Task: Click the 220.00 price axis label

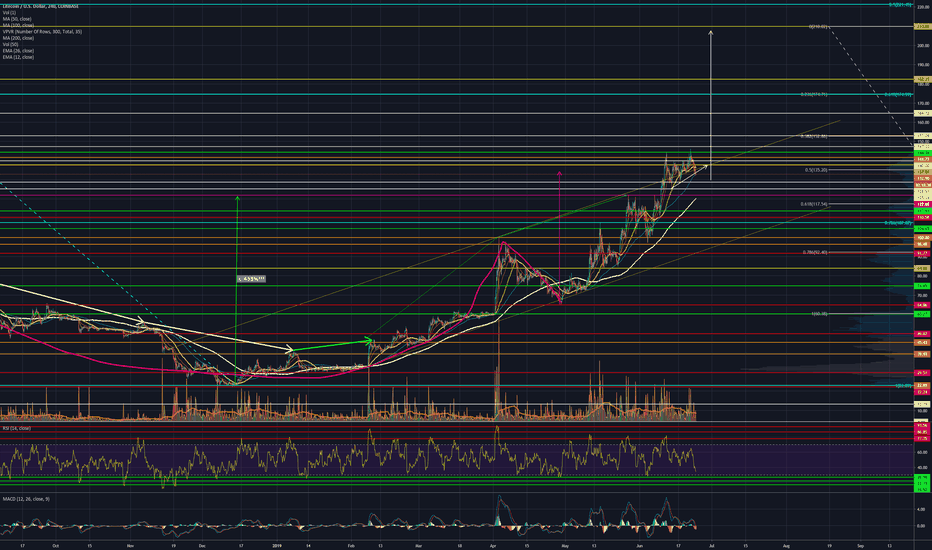Action: pyautogui.click(x=923, y=7)
